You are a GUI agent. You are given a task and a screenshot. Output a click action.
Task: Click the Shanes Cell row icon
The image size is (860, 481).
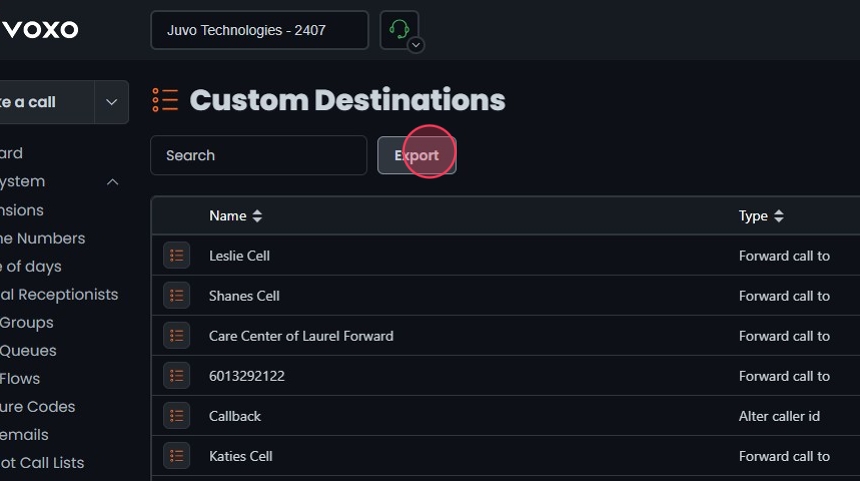pos(177,296)
